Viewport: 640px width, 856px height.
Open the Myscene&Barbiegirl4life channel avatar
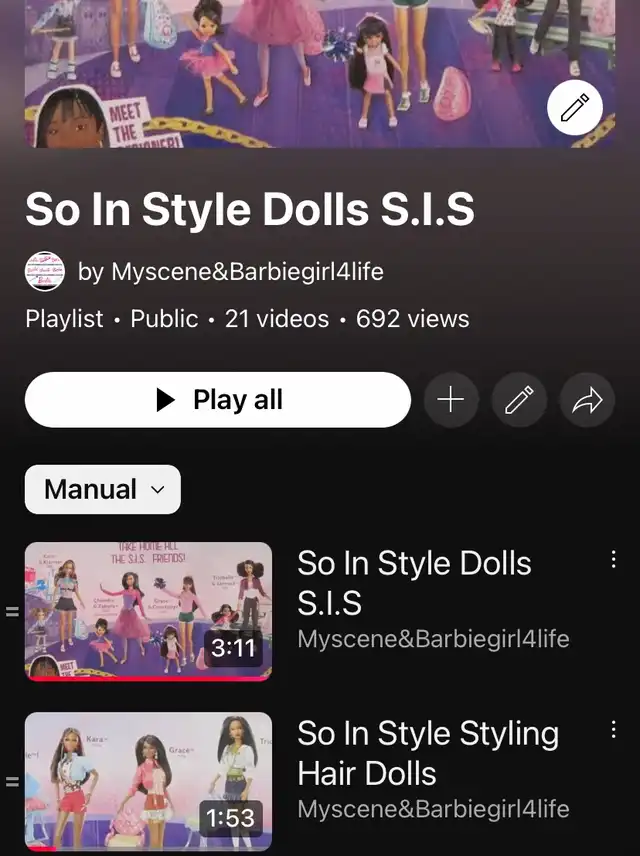point(44,271)
